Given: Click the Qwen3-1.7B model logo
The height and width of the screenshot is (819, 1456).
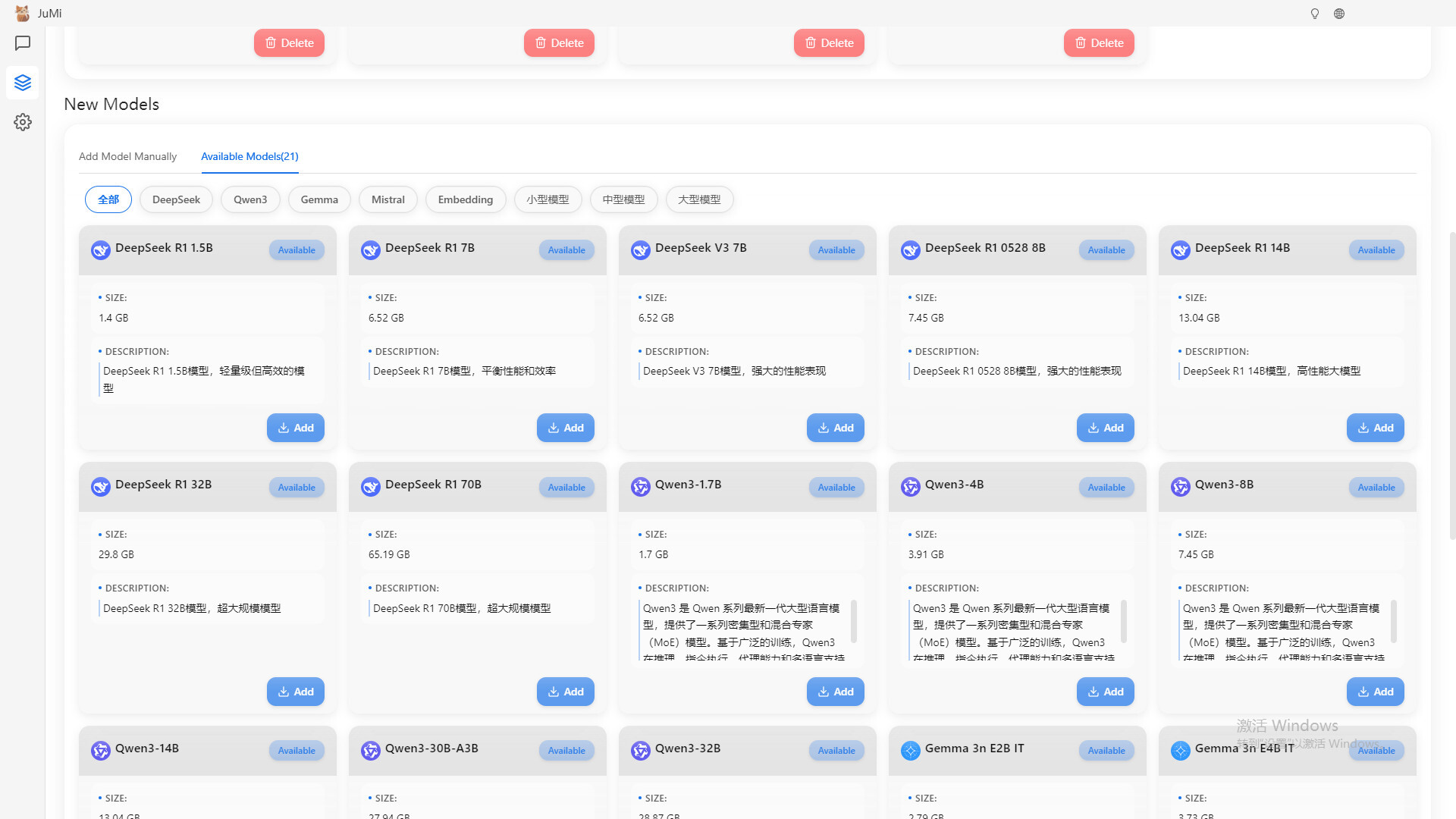Looking at the screenshot, I should click(x=641, y=487).
